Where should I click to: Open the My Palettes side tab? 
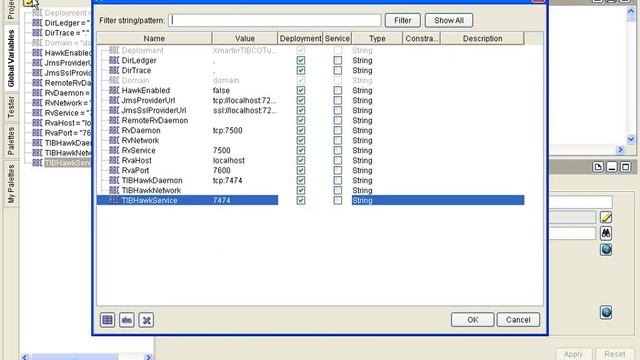(x=11, y=184)
